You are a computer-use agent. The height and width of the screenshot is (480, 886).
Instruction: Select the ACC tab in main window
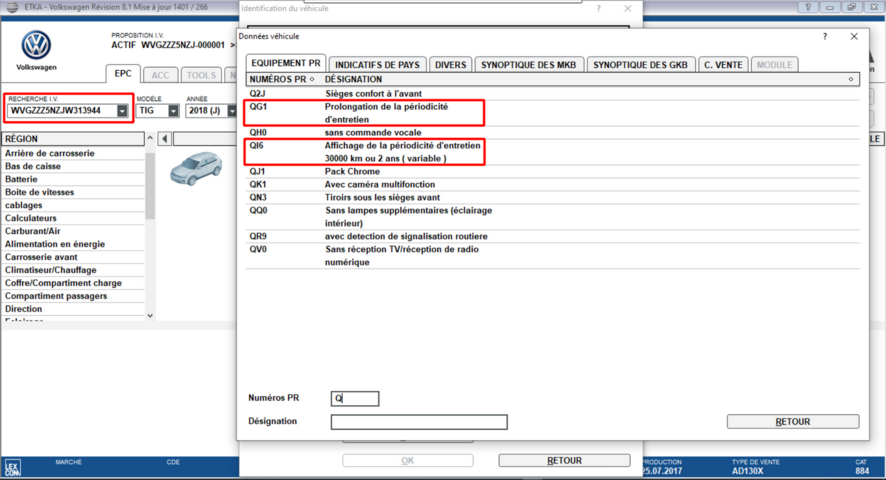[160, 75]
